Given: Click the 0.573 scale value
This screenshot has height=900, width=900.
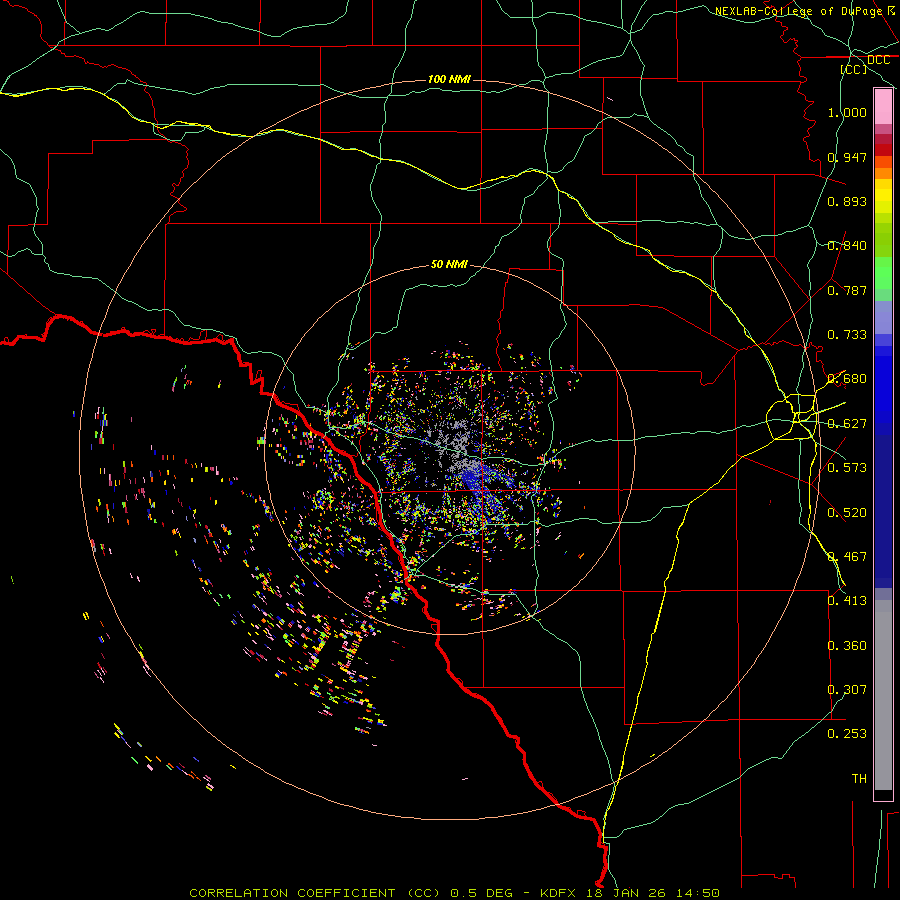Looking at the screenshot, I should [847, 468].
